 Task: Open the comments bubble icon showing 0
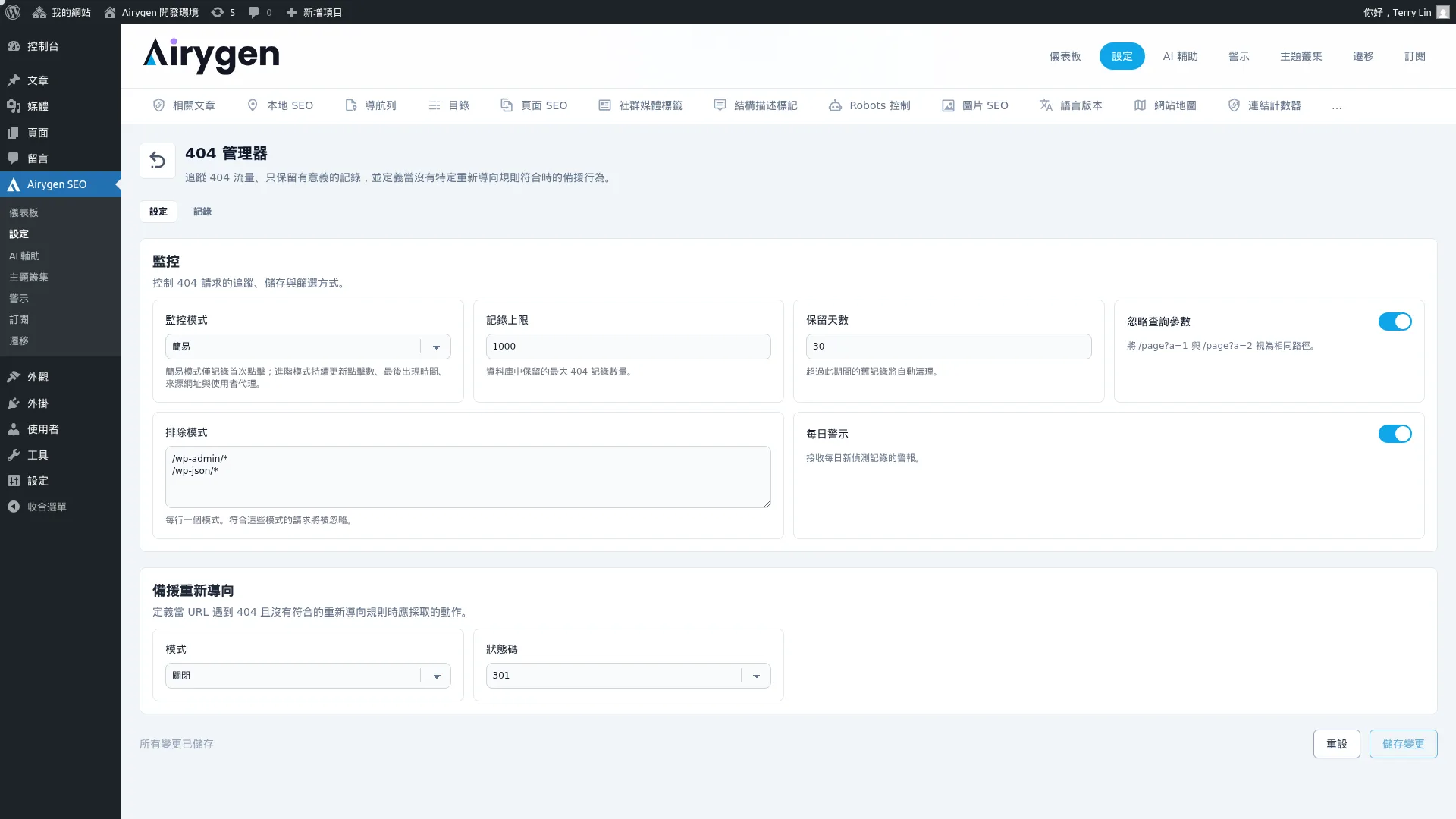259,12
